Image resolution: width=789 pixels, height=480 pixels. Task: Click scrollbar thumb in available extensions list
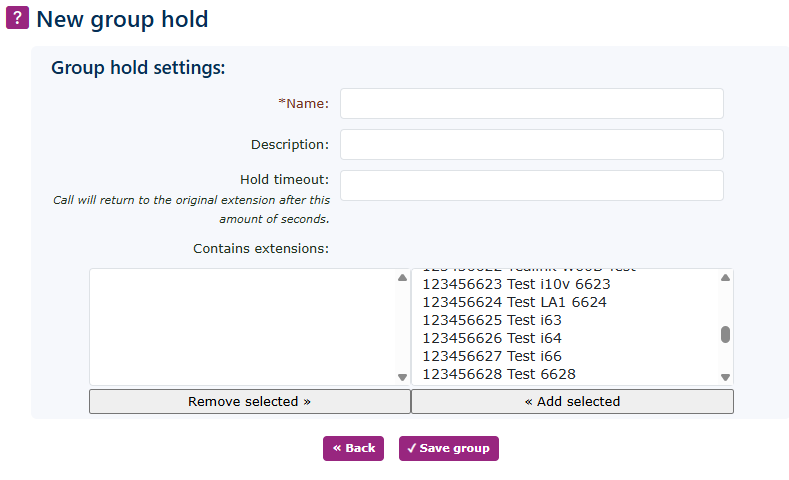[725, 335]
